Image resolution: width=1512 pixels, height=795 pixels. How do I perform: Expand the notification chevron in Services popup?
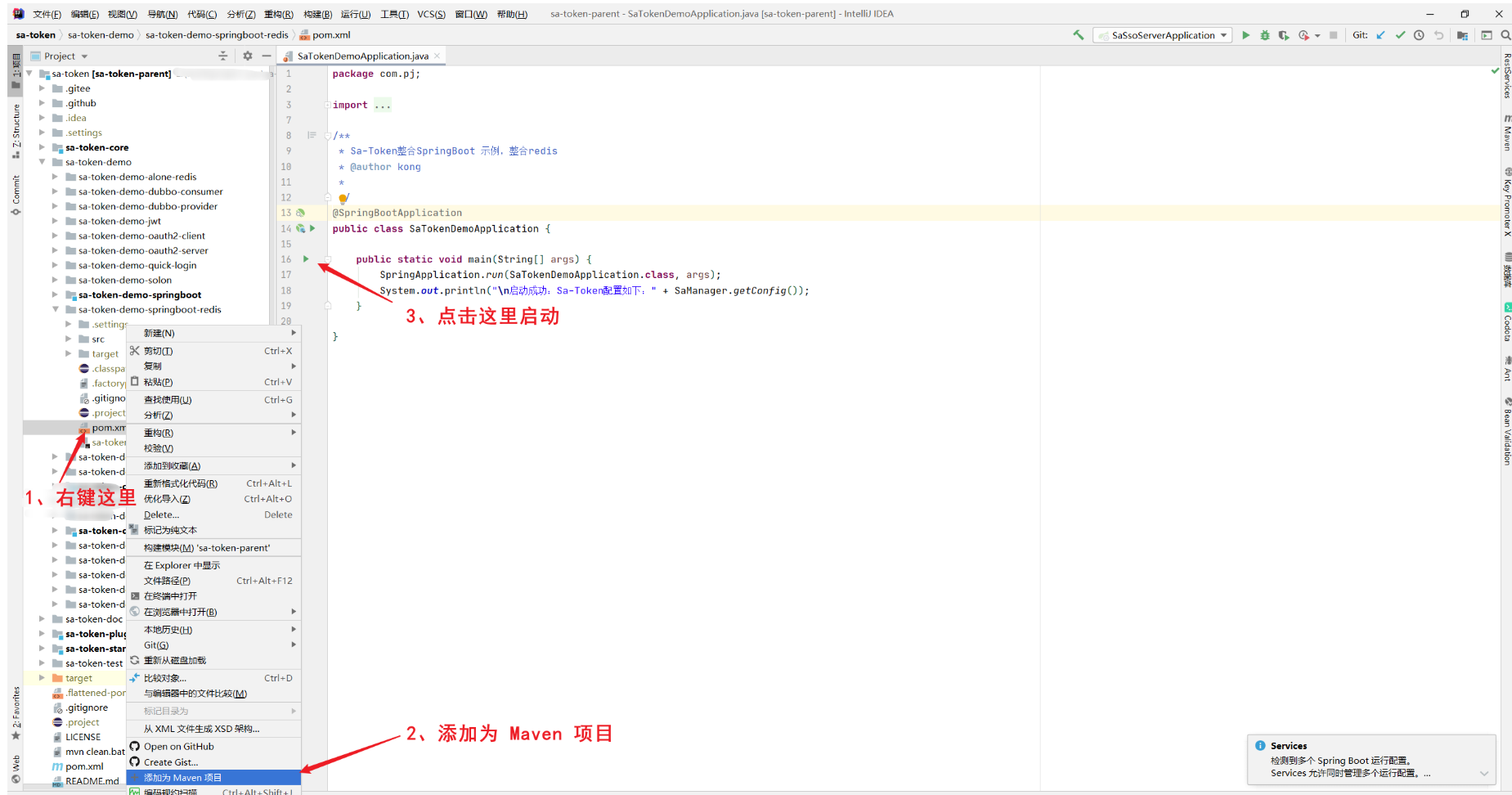tap(1484, 773)
